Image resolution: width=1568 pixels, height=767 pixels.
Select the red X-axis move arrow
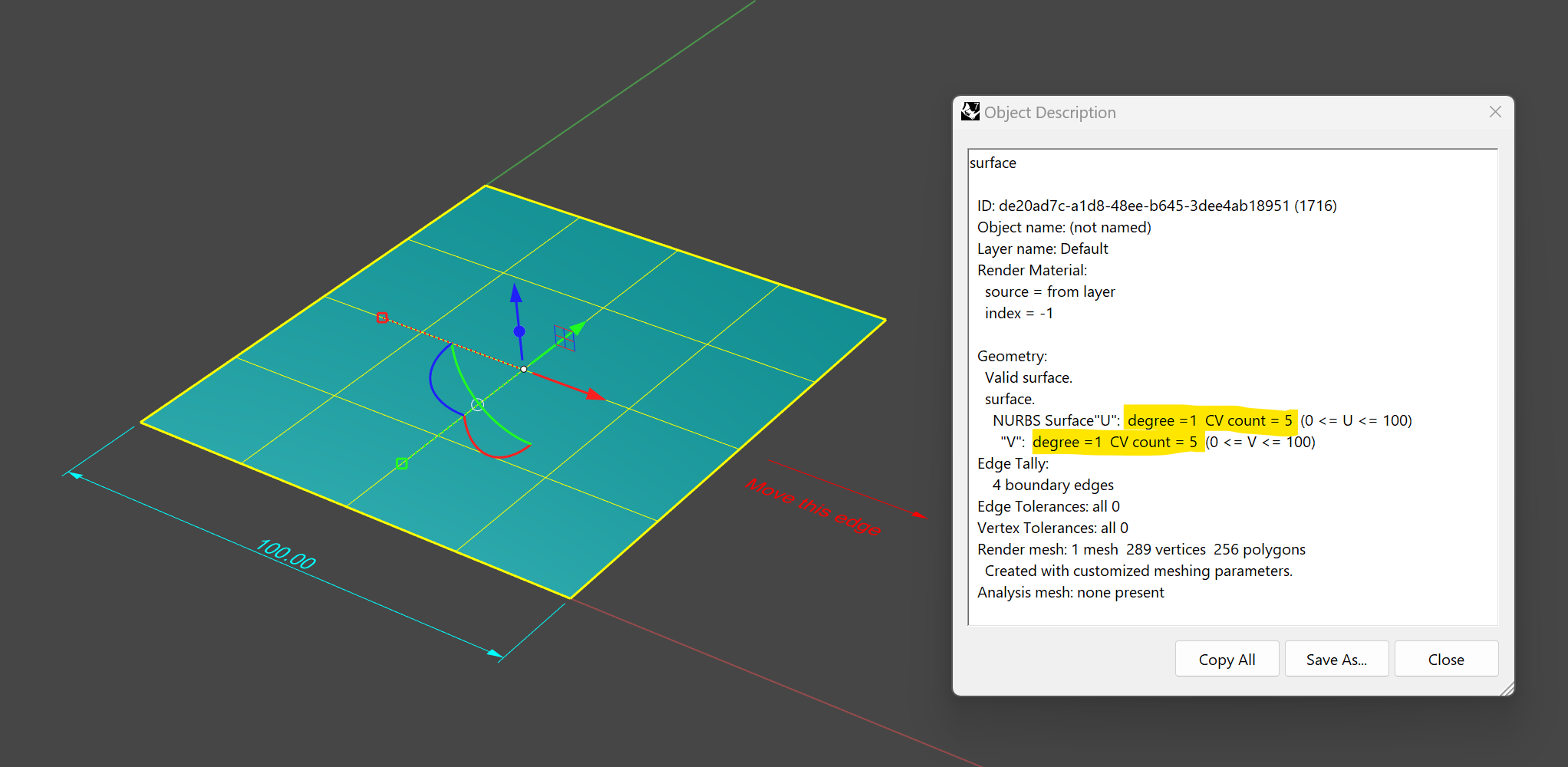click(595, 395)
